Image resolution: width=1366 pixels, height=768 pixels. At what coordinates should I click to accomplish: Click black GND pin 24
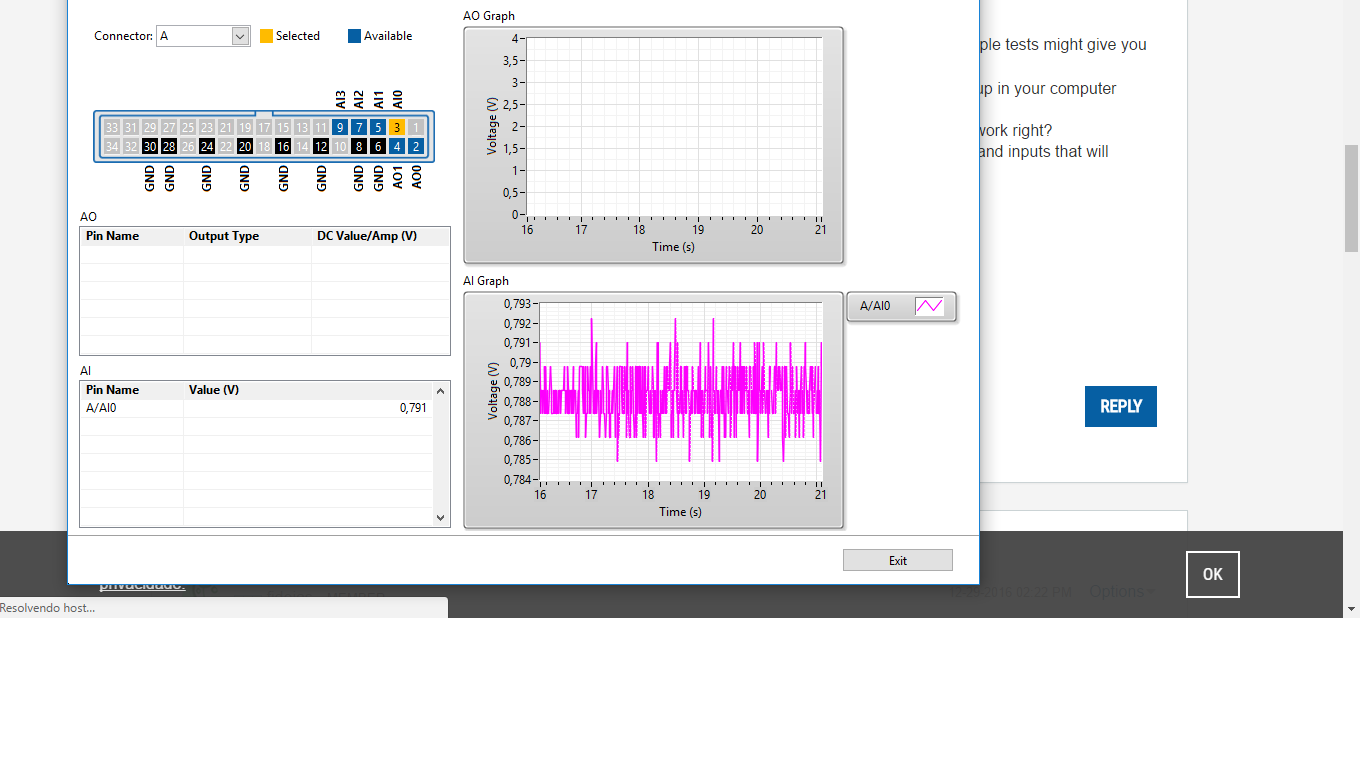click(207, 146)
